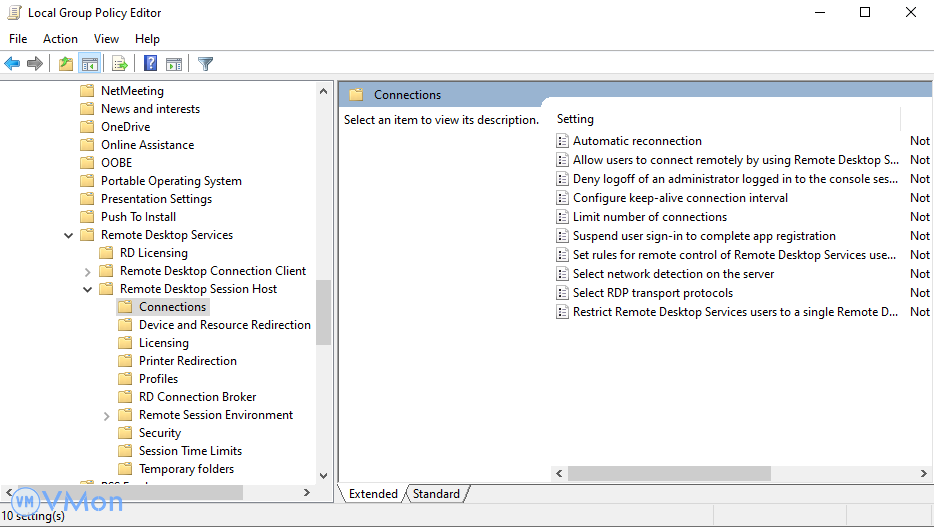Expand the Remote Desktop Connection Client node
The width and height of the screenshot is (934, 527).
pos(87,271)
